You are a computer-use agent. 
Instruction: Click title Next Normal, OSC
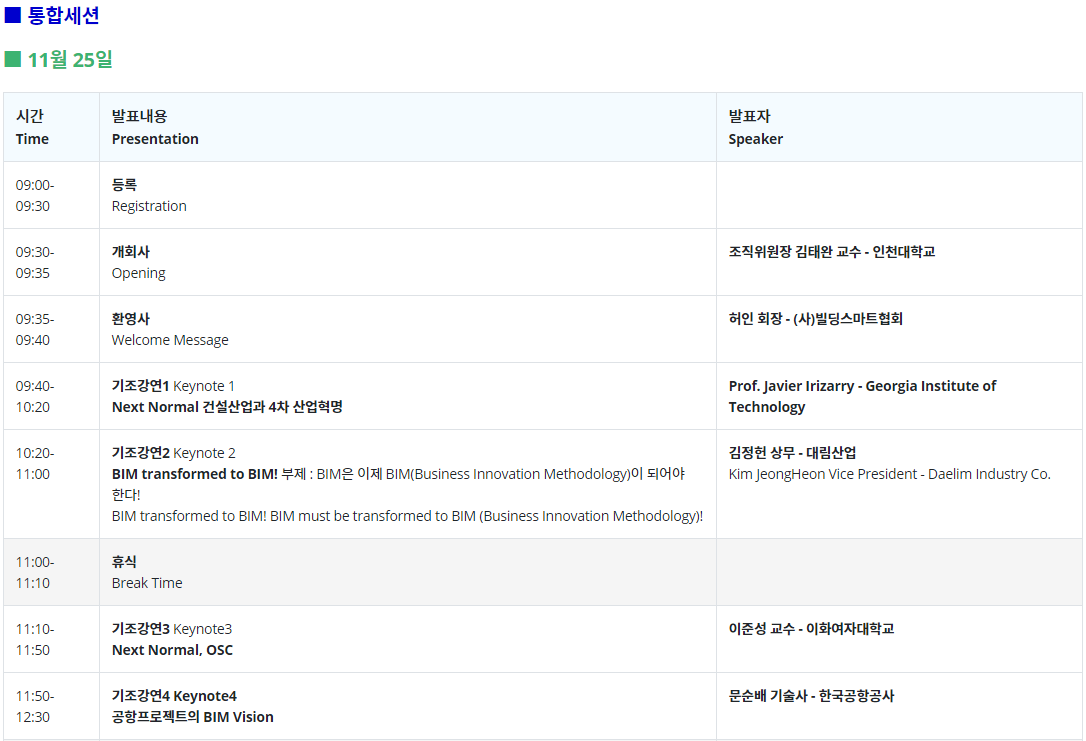(x=172, y=650)
